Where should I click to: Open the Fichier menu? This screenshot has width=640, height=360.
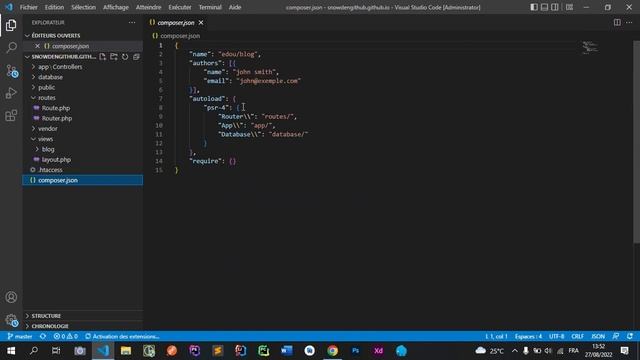tap(29, 7)
